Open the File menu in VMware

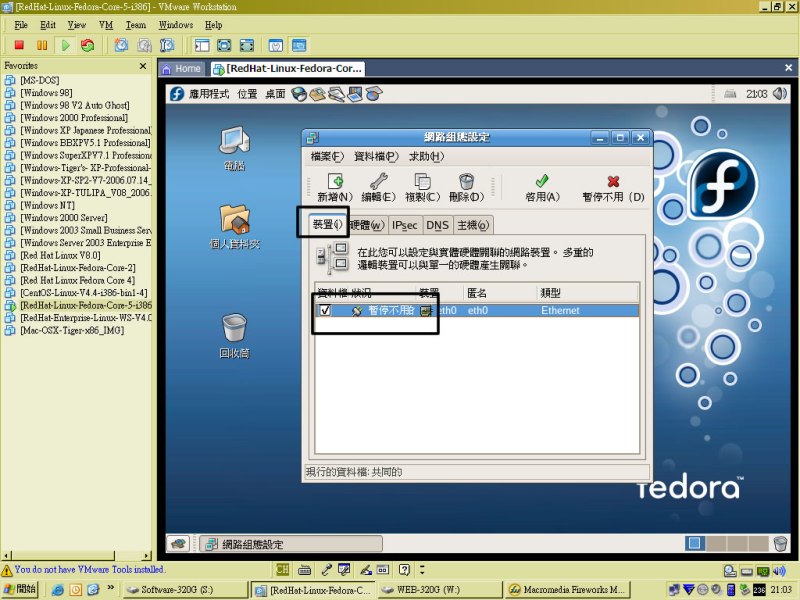coord(21,24)
